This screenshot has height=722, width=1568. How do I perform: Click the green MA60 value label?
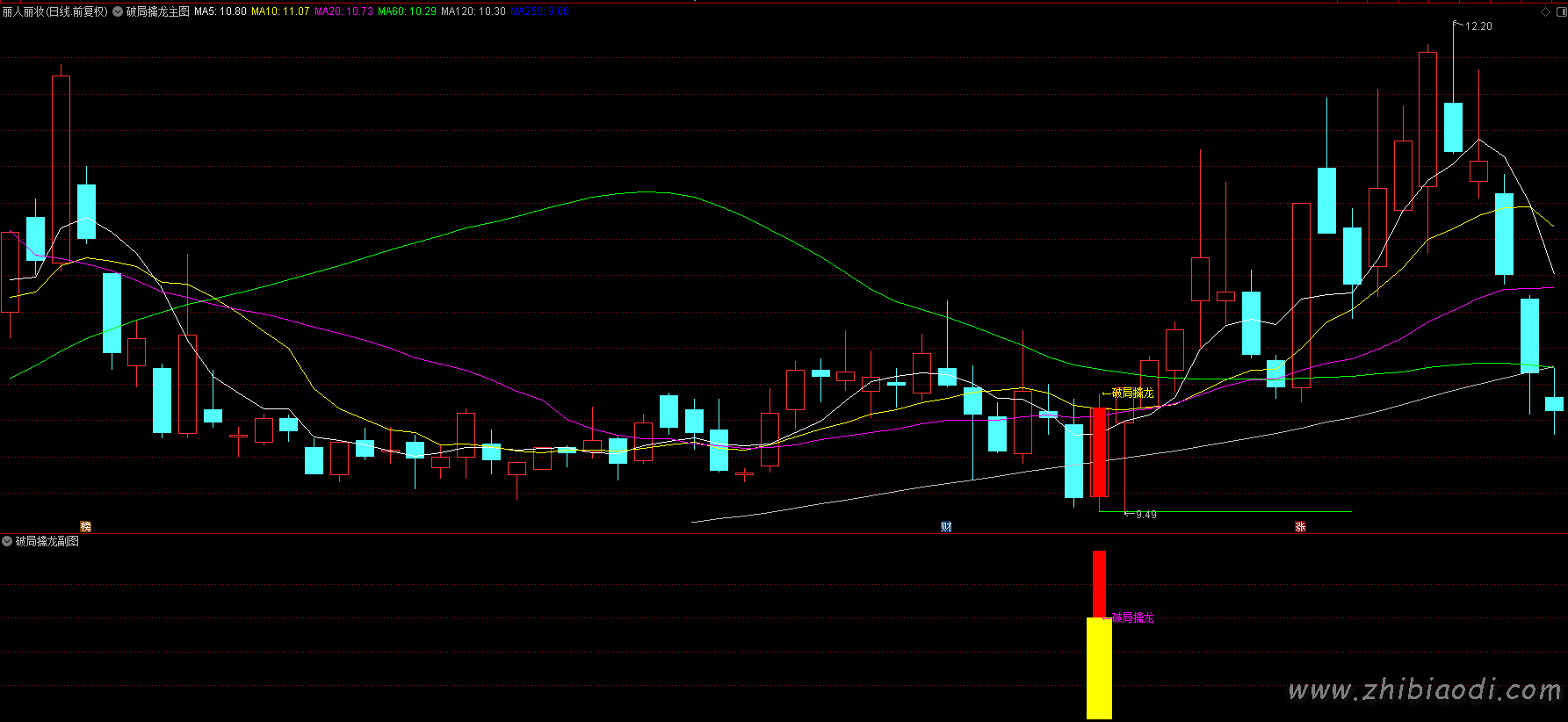pos(407,11)
